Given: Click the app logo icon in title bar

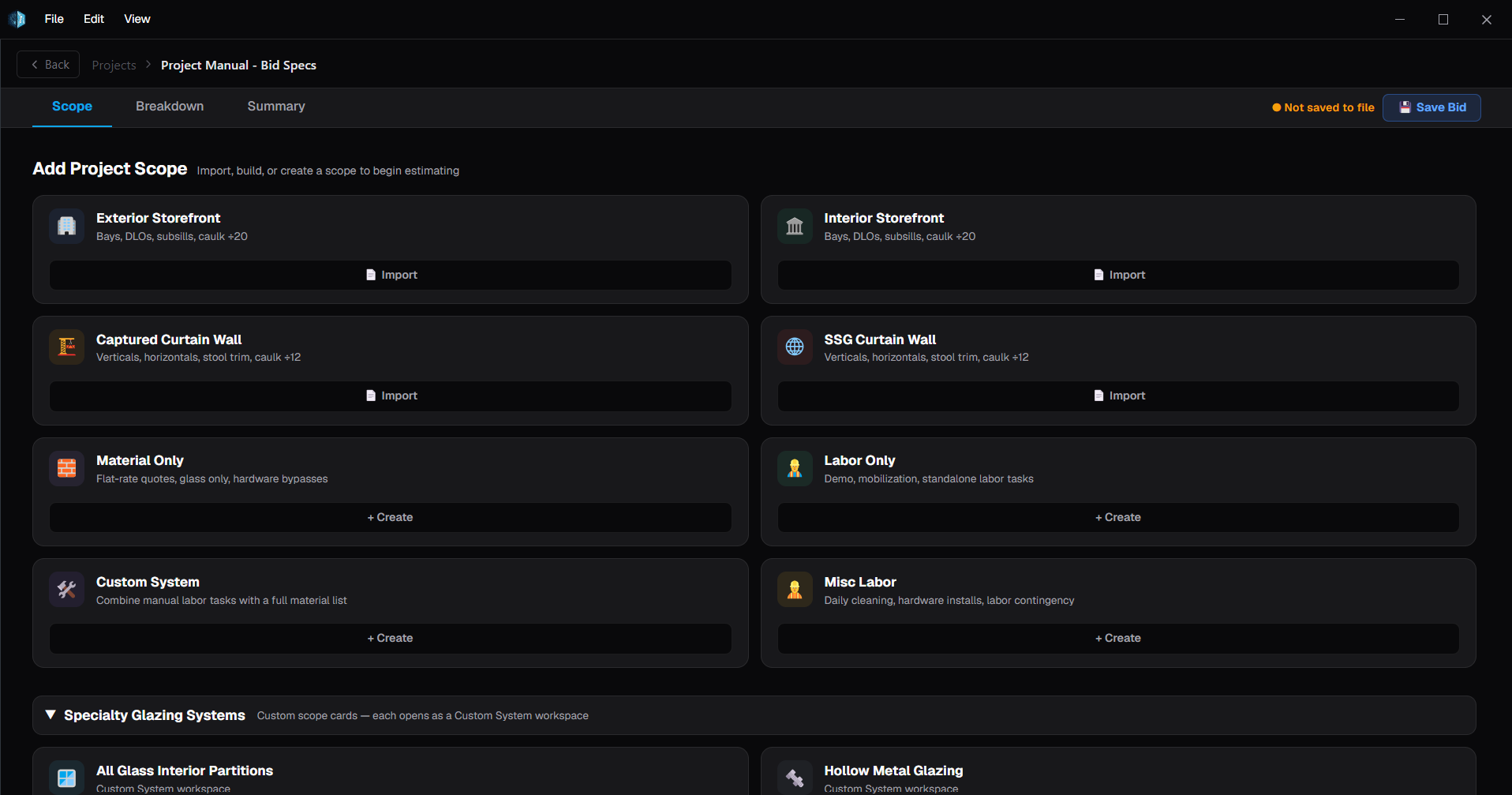Looking at the screenshot, I should pyautogui.click(x=17, y=19).
